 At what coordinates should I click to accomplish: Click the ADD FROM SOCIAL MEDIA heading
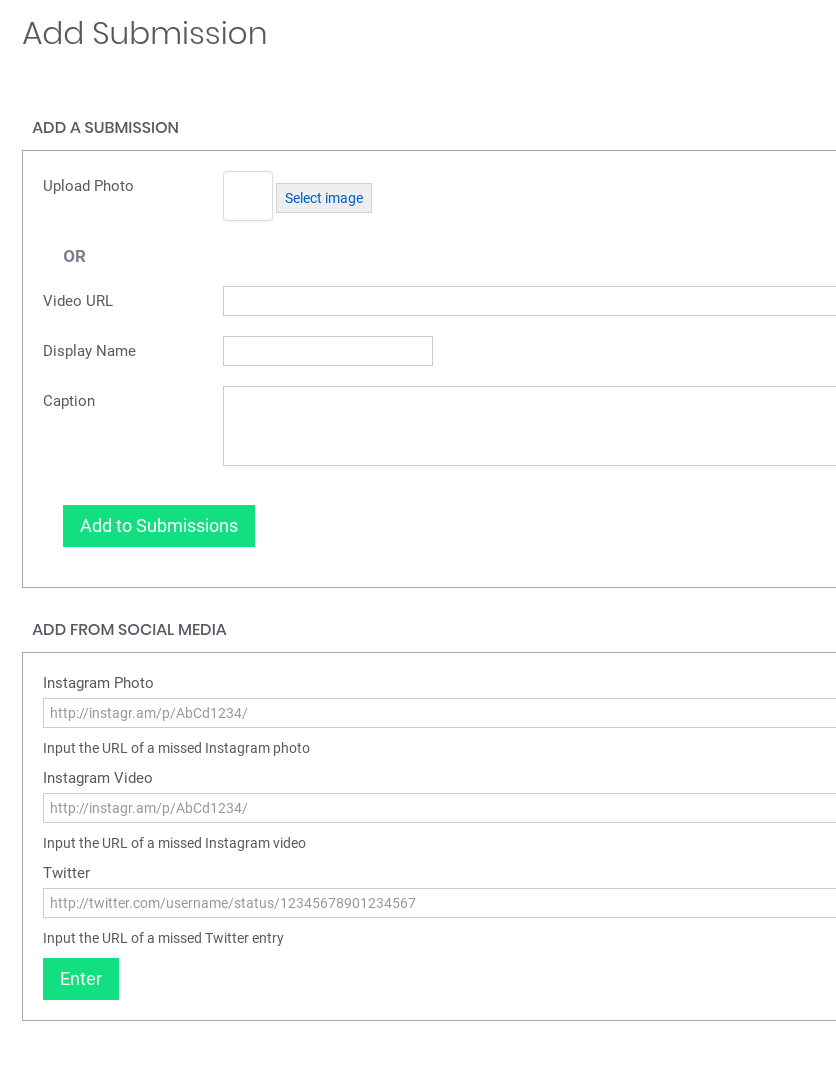129,630
